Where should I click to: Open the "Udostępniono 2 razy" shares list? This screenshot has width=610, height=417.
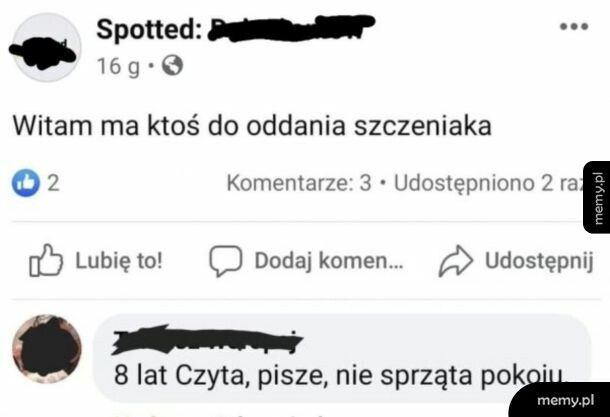[x=490, y=184]
